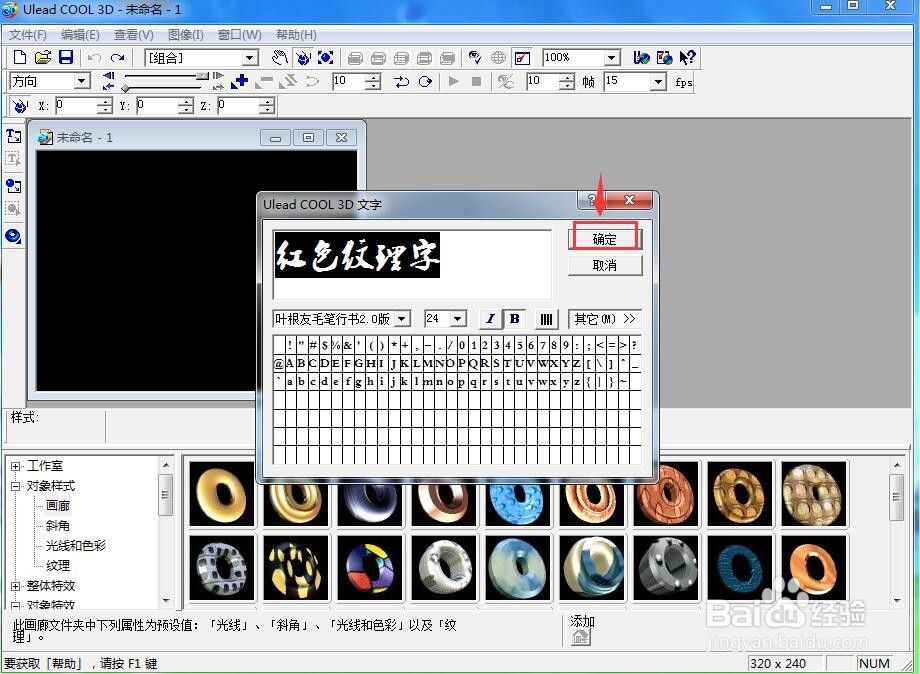Click the add to gallery icon under 添加
This screenshot has height=674, width=920.
tap(581, 636)
